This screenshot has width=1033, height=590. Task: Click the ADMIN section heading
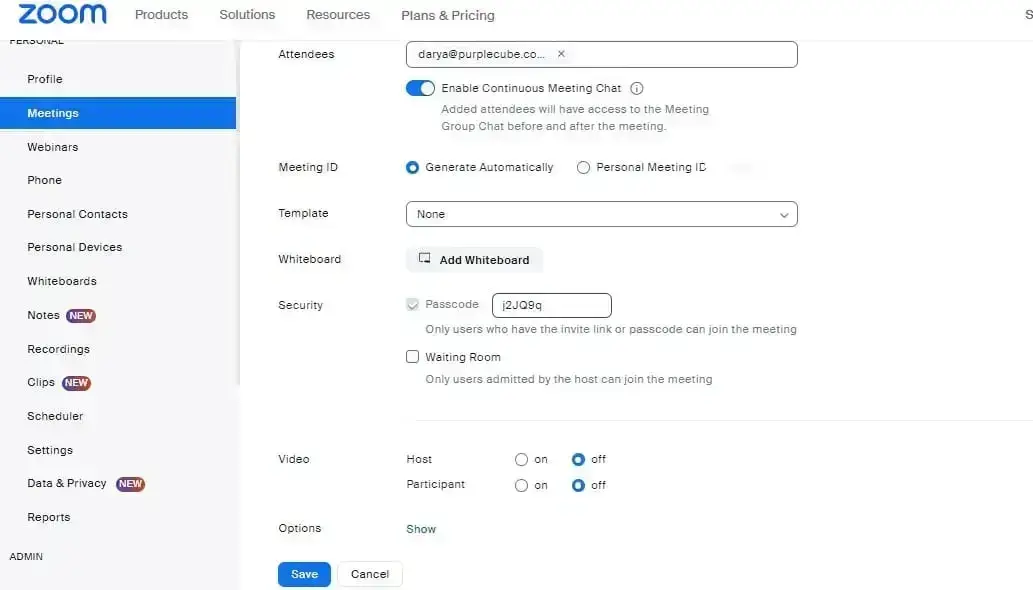26,556
